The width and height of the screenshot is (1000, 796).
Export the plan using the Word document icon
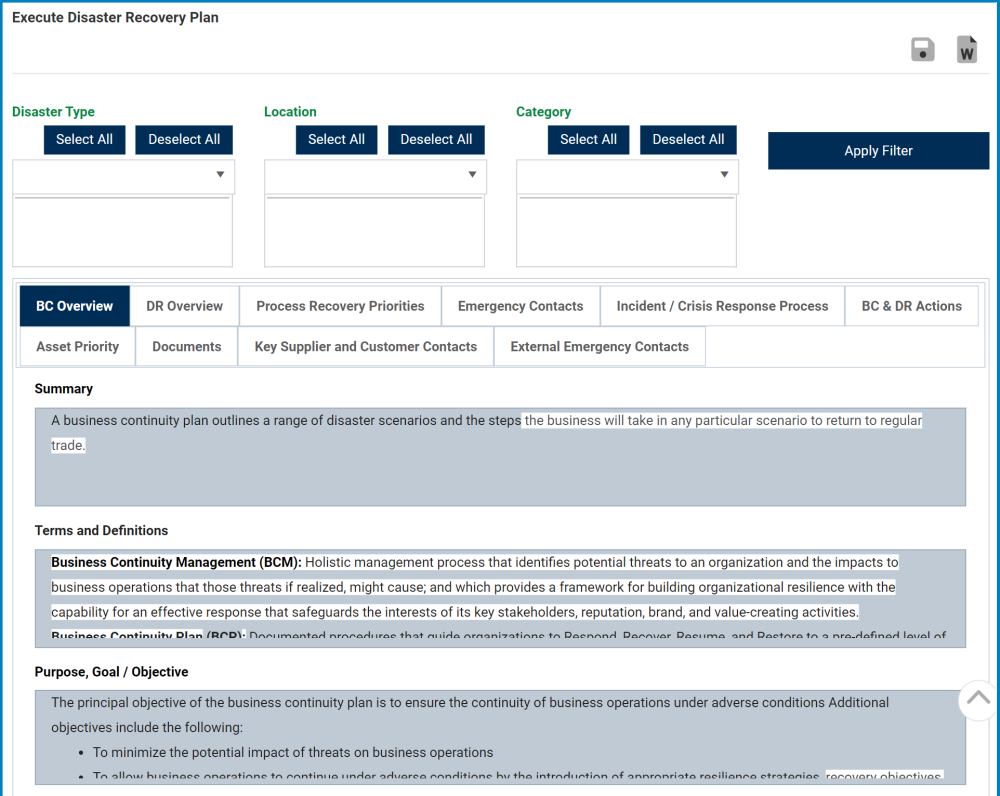click(x=965, y=48)
